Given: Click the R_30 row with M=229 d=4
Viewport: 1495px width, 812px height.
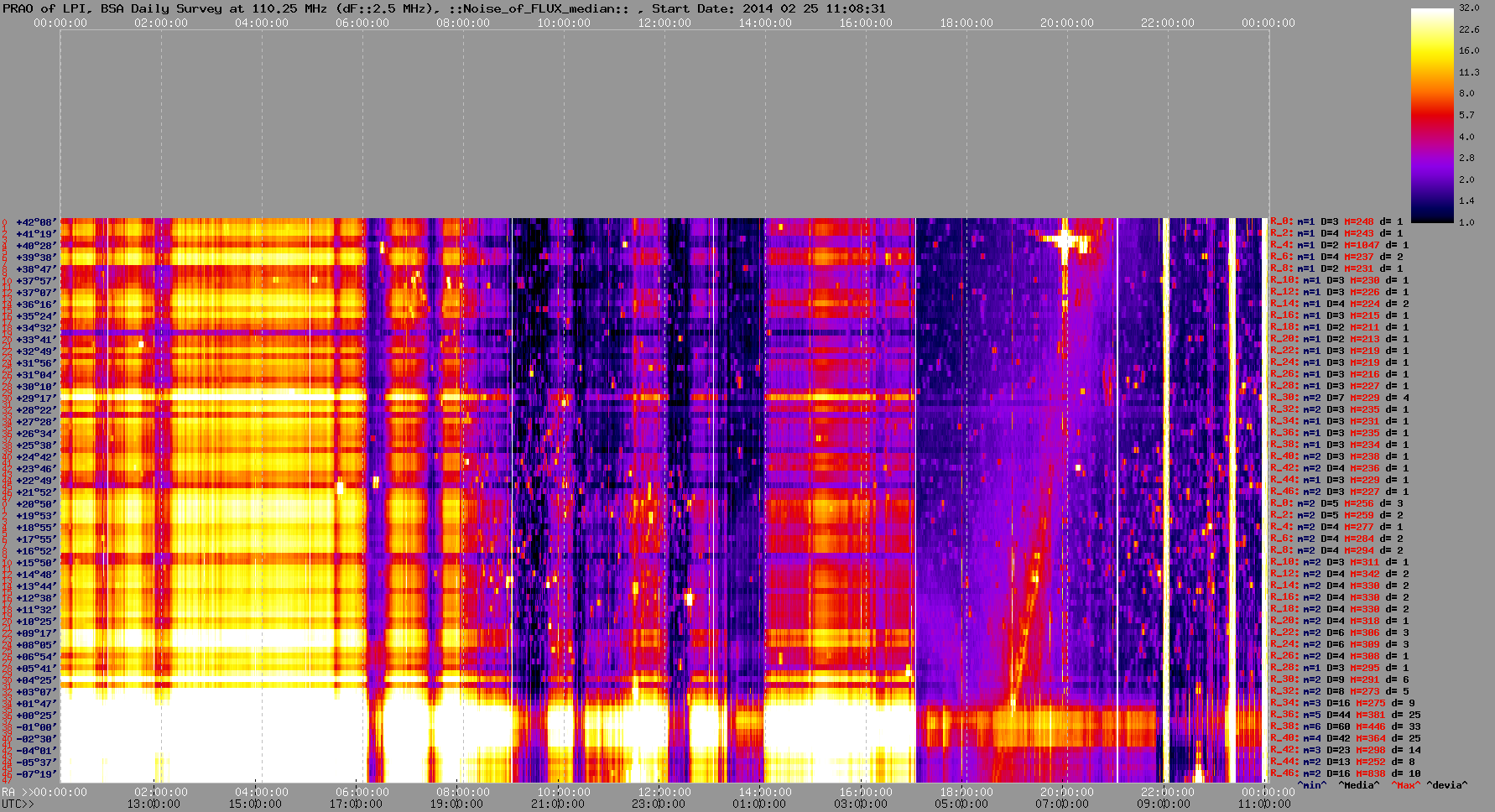Looking at the screenshot, I should tap(1340, 398).
